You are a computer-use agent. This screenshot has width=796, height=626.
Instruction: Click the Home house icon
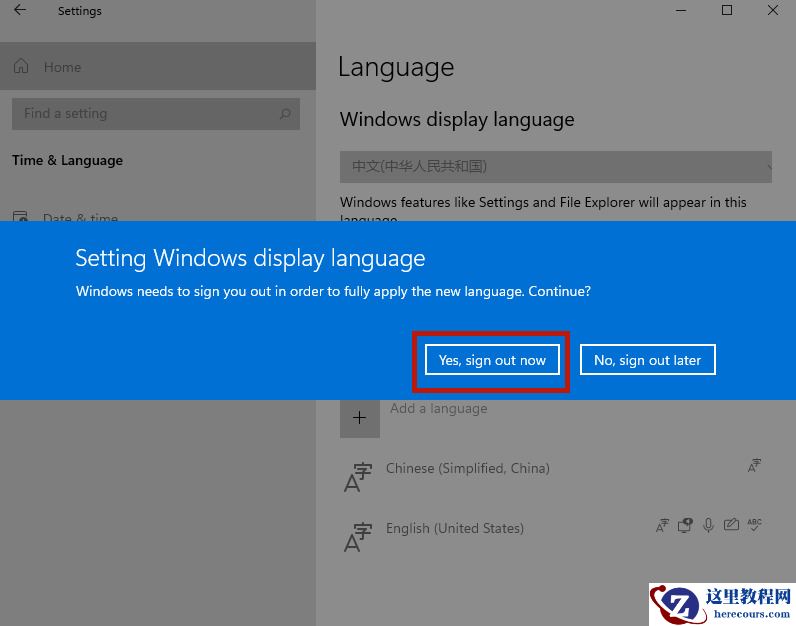21,66
